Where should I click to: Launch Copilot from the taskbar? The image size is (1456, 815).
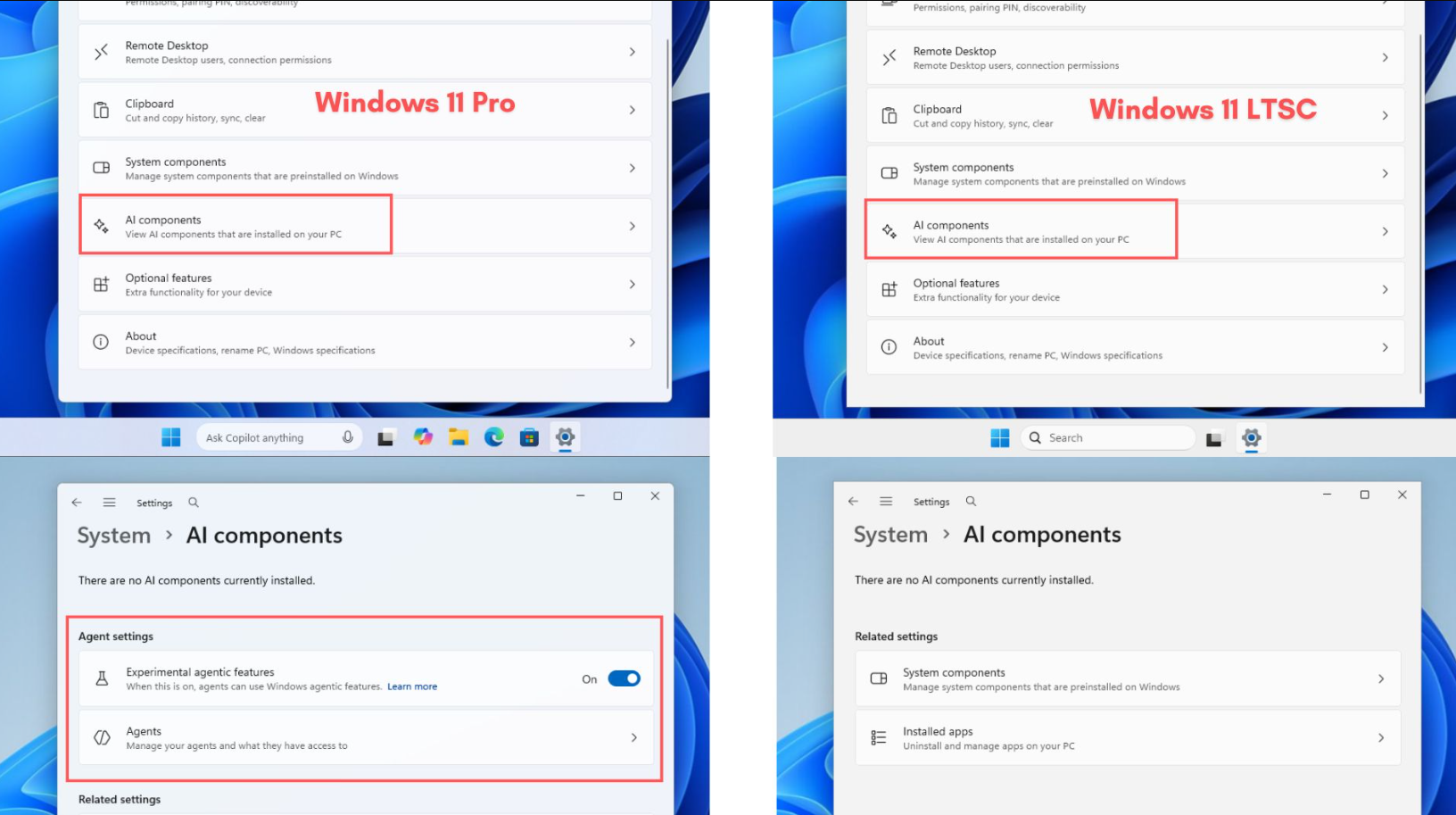[x=423, y=437]
